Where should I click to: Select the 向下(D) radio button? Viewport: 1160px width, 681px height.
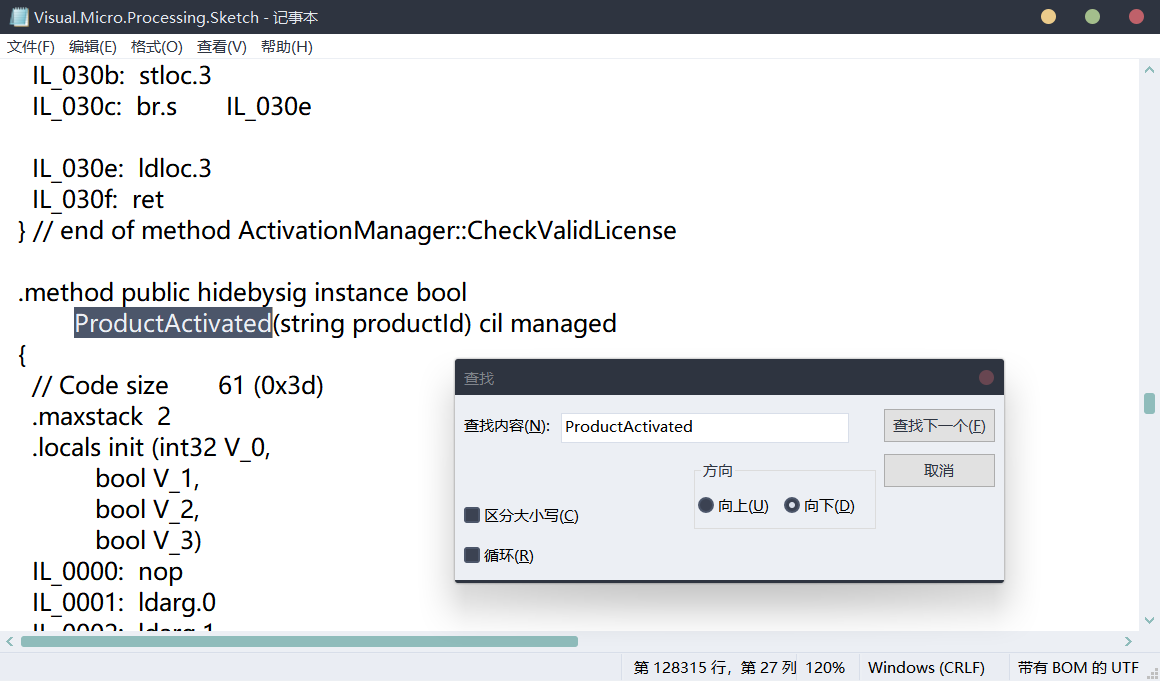[x=793, y=505]
